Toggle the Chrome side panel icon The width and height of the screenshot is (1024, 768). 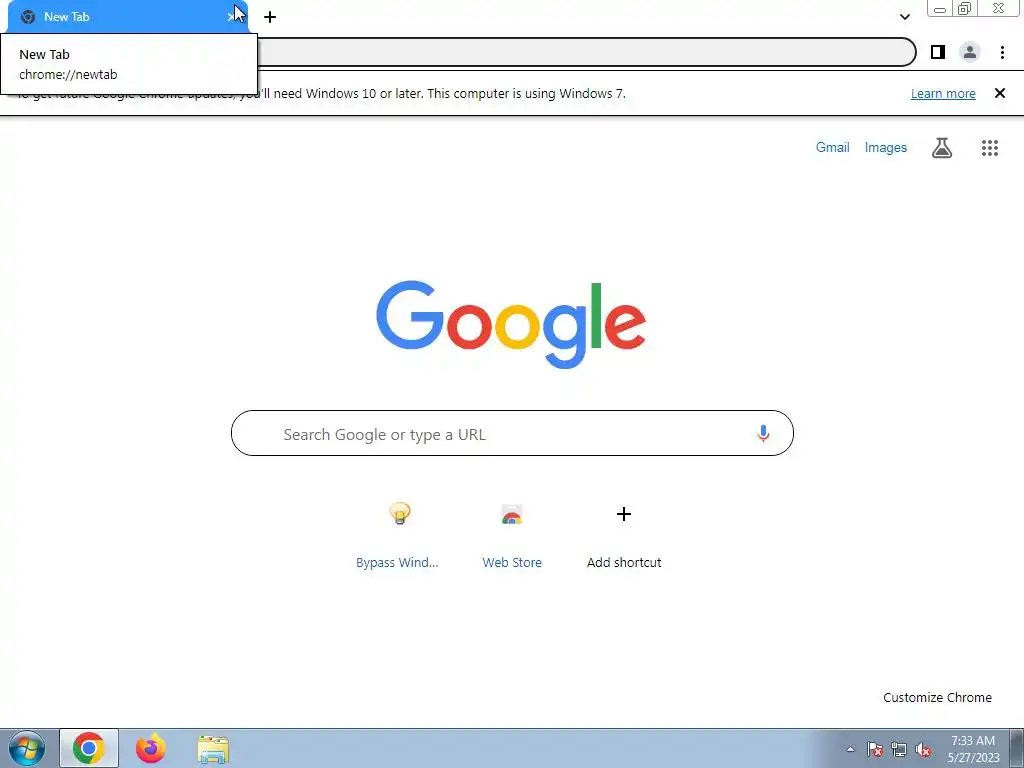(938, 52)
